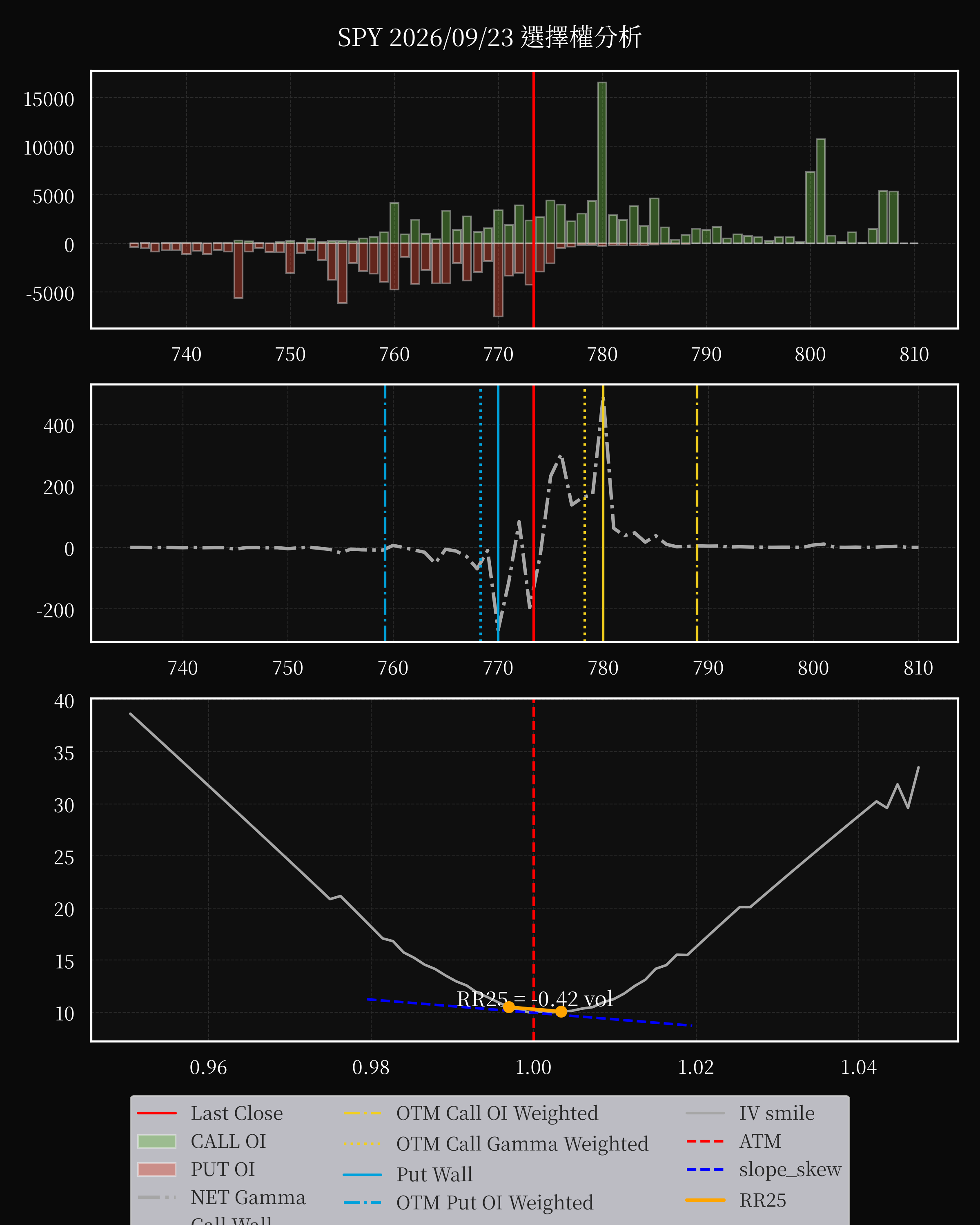Viewport: 980px width, 1225px height.
Task: Click the -5000 y-axis label
Action: click(50, 294)
